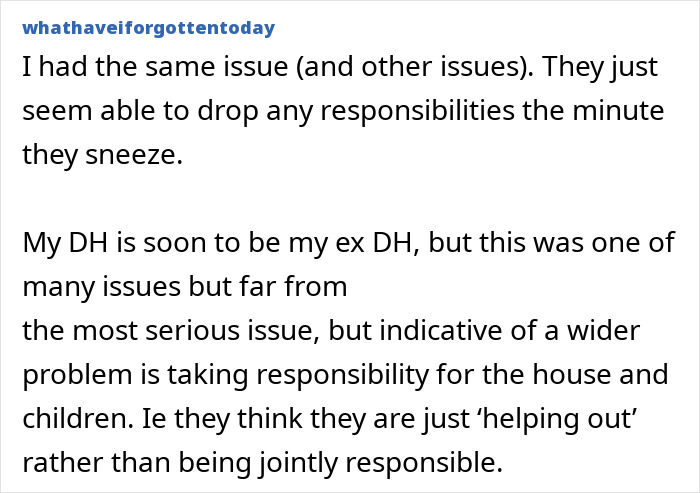Image resolution: width=700 pixels, height=493 pixels.
Task: Click the words "house and"
Action: (x=617, y=375)
